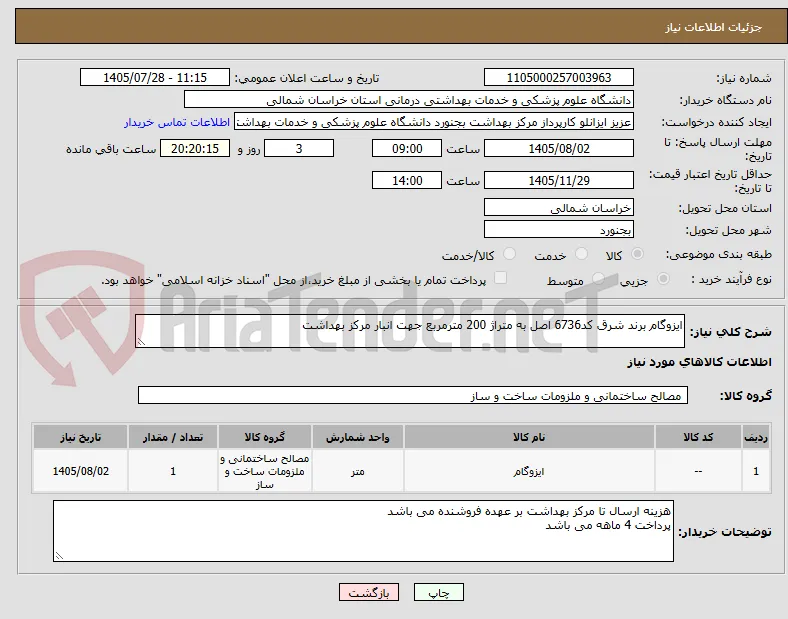Click the buyer notes text area
788x619 pixels.
(x=363, y=531)
